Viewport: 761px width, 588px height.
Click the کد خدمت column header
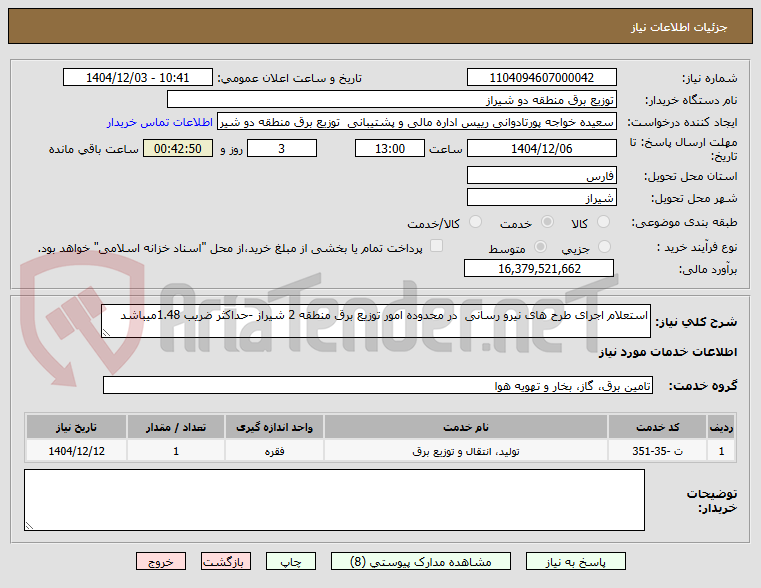point(657,427)
